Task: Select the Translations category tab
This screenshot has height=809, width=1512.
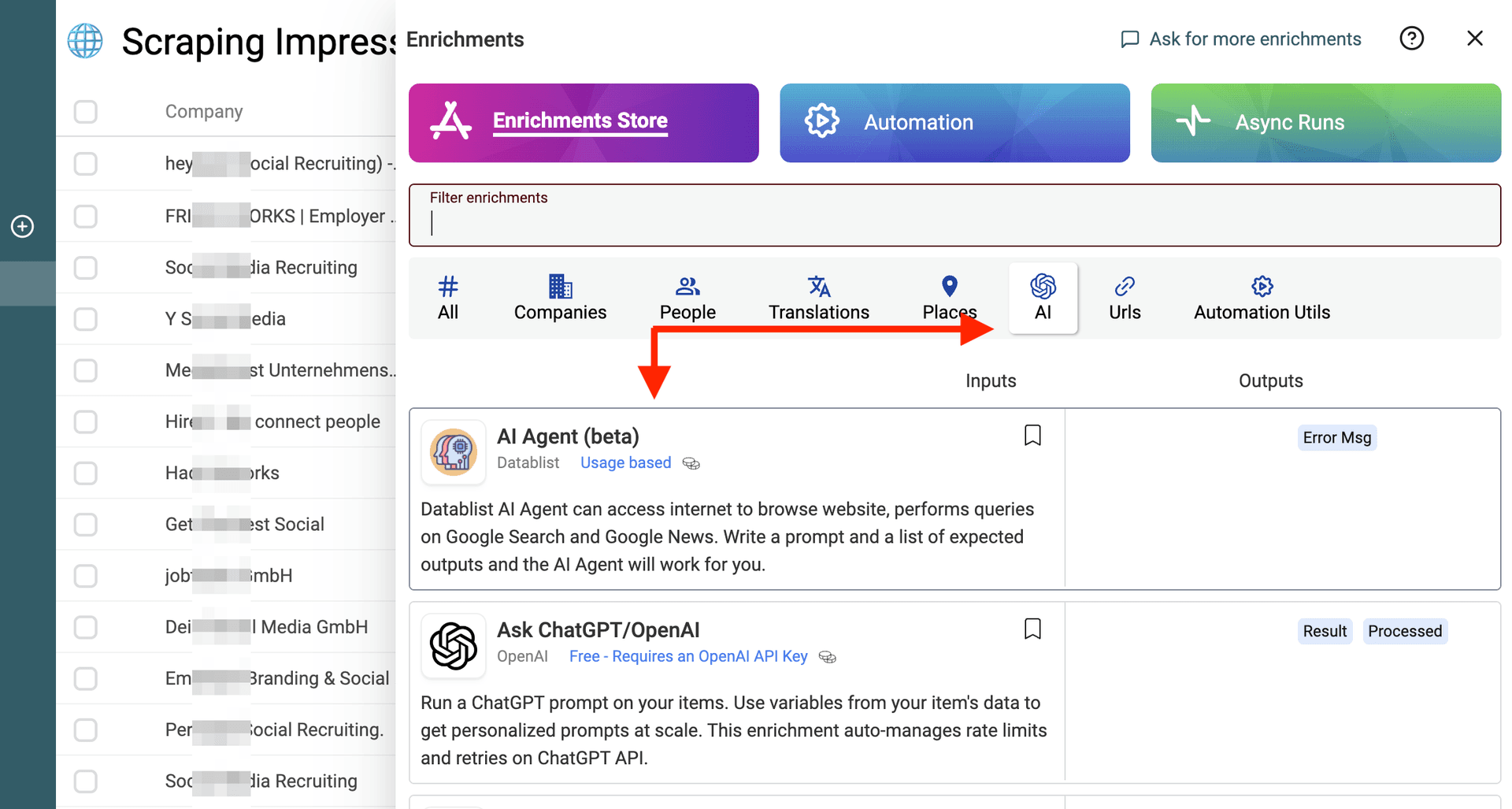Action: [818, 299]
